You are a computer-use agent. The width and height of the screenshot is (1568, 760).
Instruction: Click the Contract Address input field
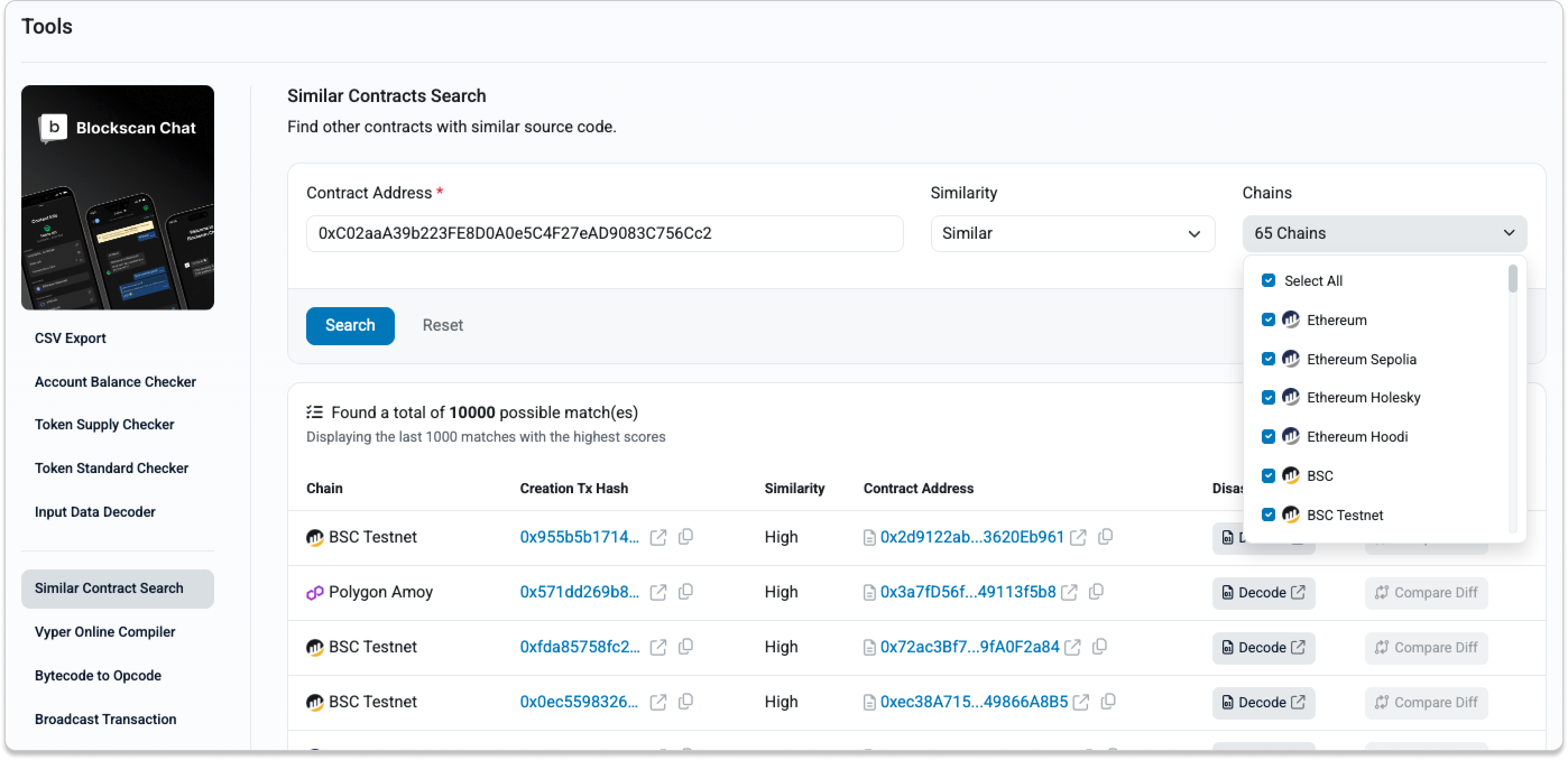click(604, 234)
